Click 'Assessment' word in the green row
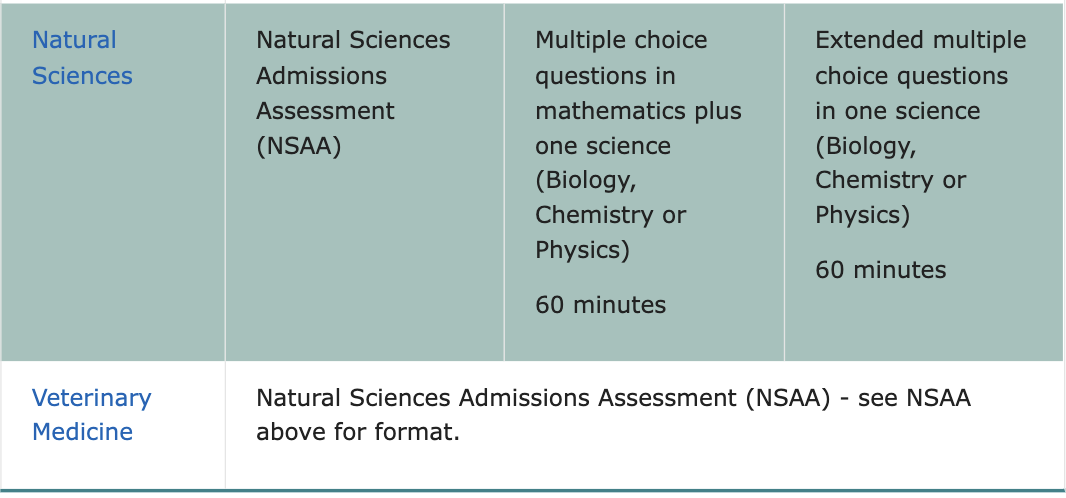Viewport: 1066px width, 498px height. (x=325, y=111)
